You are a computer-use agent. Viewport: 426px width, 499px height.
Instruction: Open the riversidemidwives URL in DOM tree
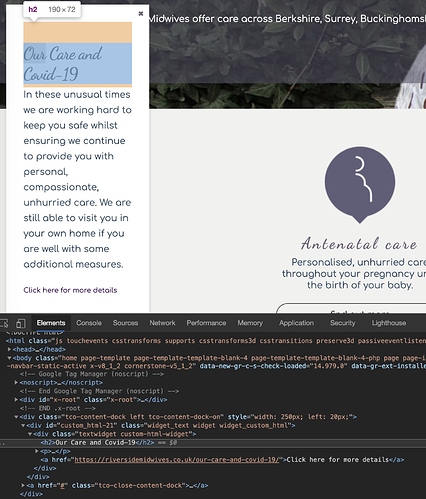click(x=176, y=460)
